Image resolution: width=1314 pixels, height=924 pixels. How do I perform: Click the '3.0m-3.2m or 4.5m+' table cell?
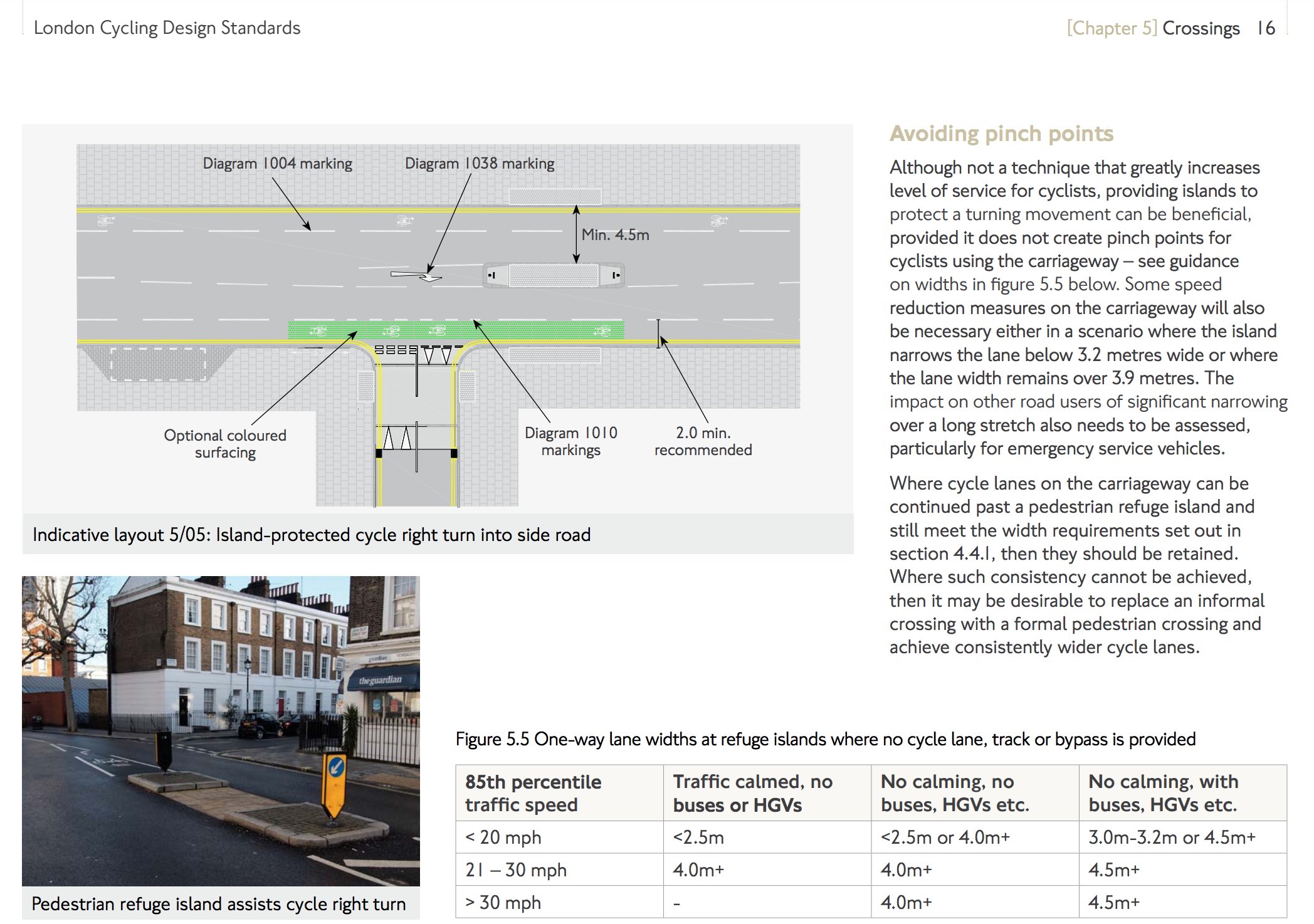(1172, 837)
